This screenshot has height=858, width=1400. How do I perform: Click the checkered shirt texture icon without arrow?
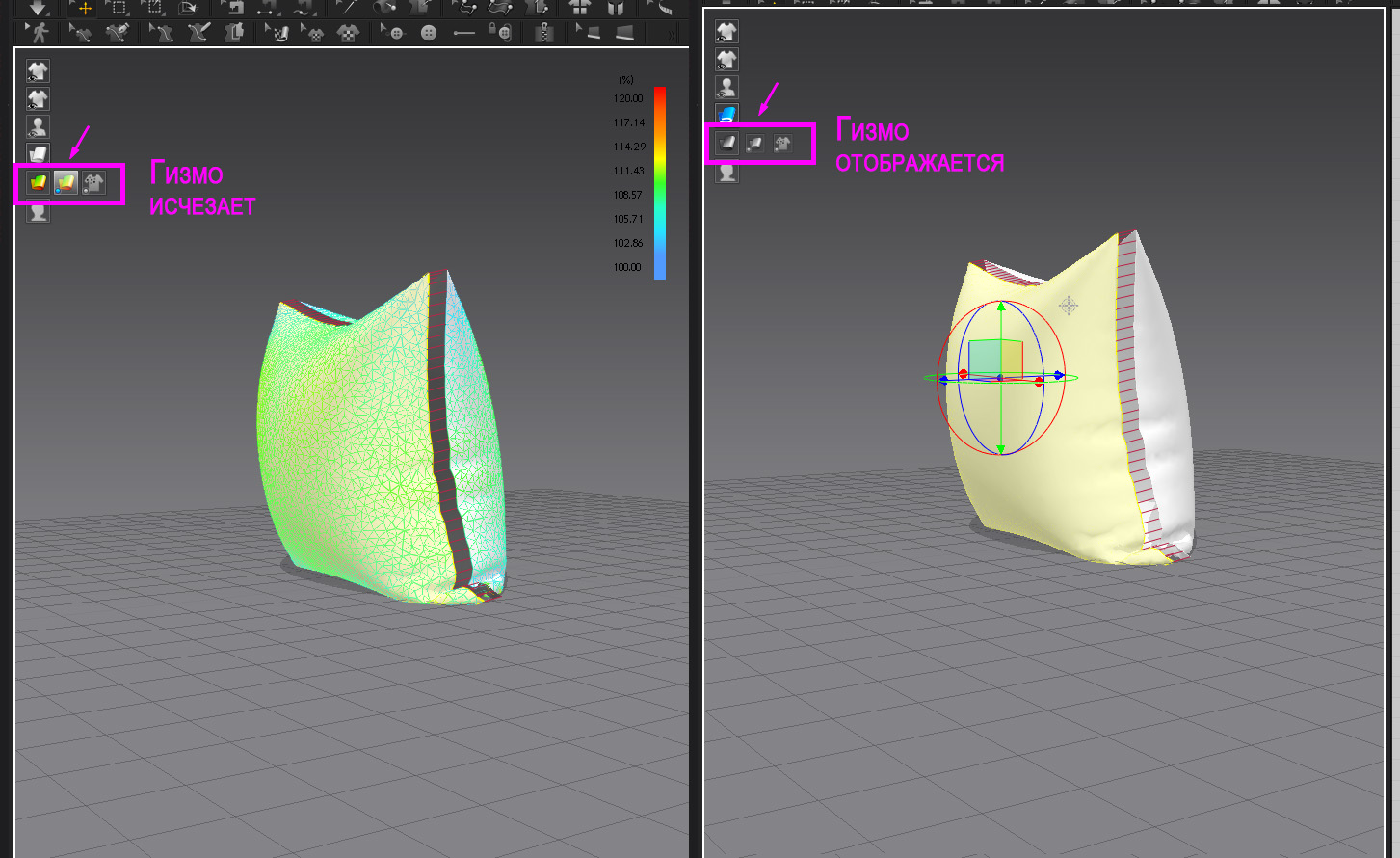(348, 33)
